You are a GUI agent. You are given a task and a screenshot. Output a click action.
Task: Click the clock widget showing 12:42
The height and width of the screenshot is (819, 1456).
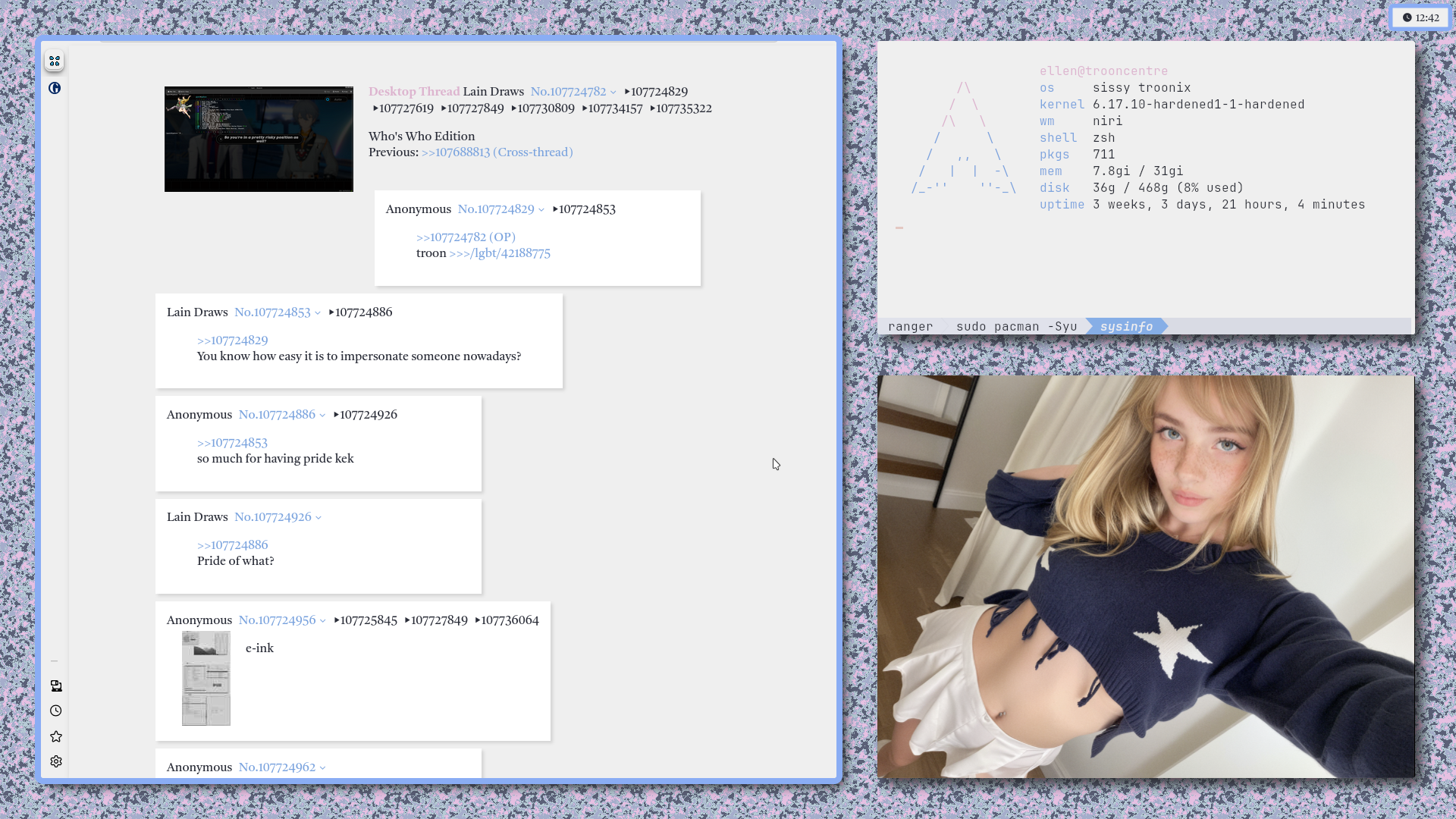[1420, 17]
